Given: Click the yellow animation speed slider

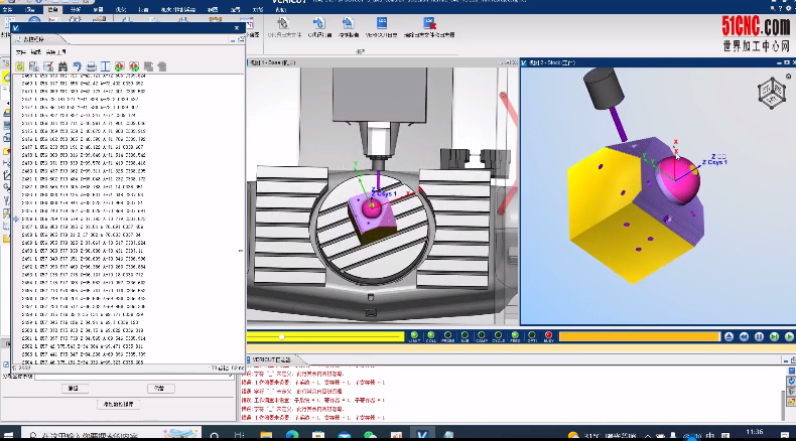Looking at the screenshot, I should [x=300, y=337].
